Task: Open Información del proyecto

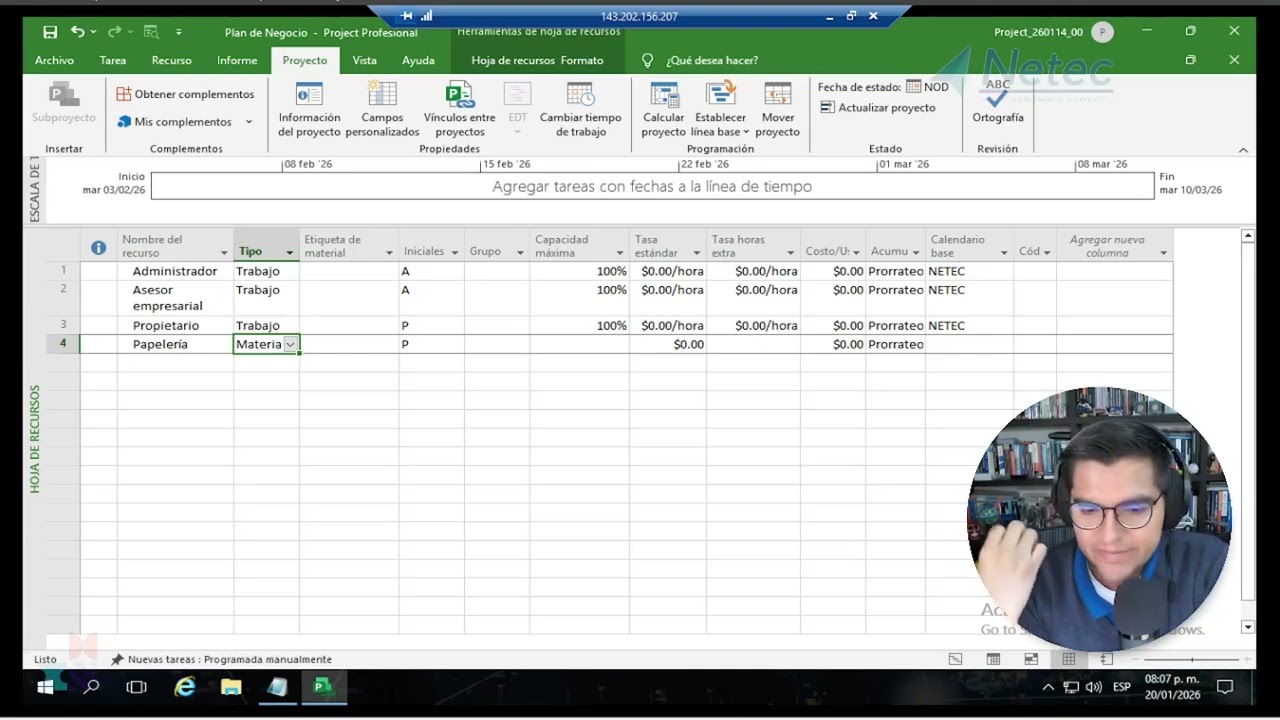Action: pos(309,110)
